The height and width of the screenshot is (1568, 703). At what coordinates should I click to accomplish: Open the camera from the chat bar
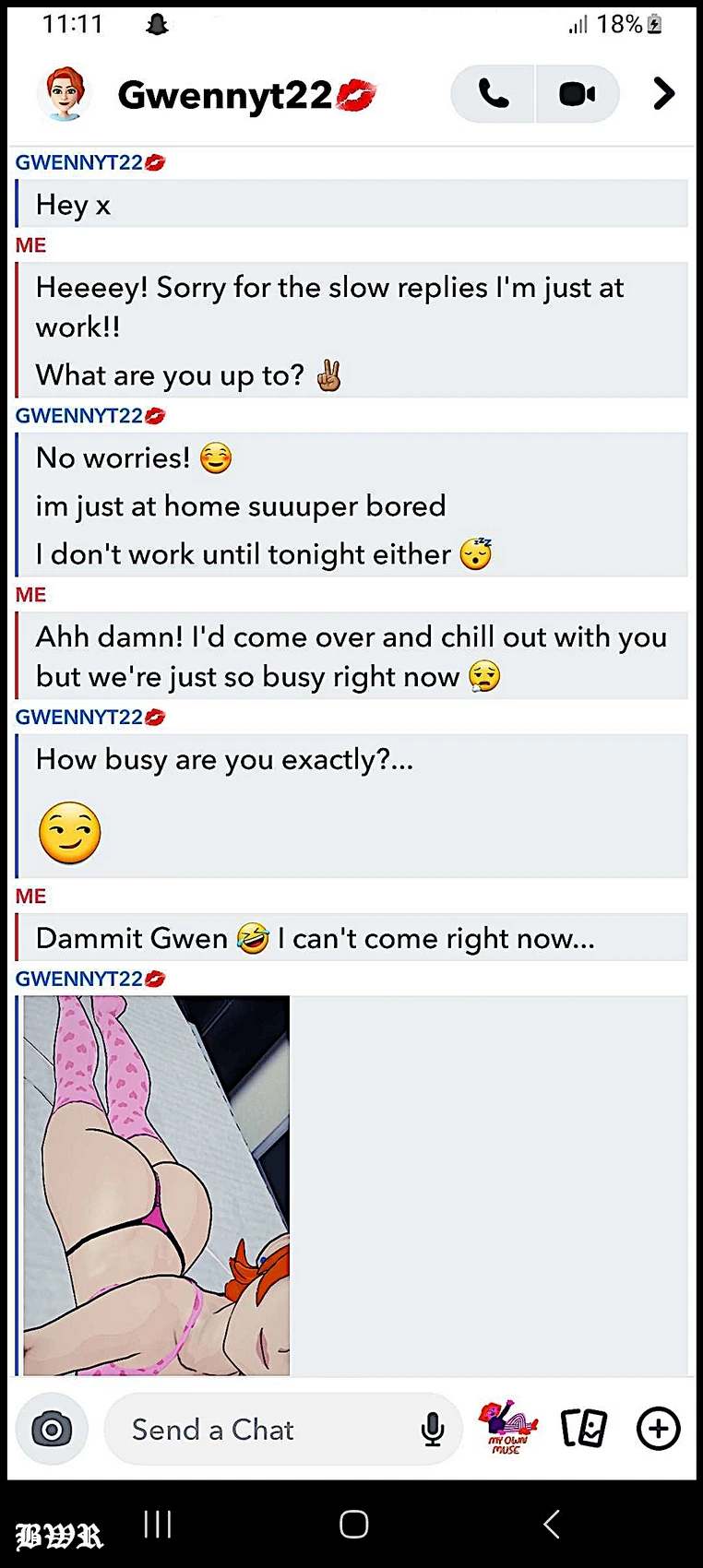53,1430
